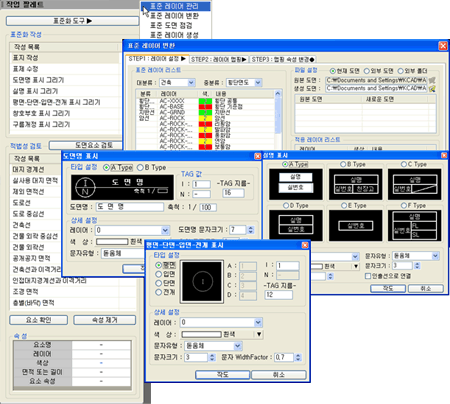
Task: Click 색상 white swatch in 평면-단면 dialog
Action: (x=201, y=334)
